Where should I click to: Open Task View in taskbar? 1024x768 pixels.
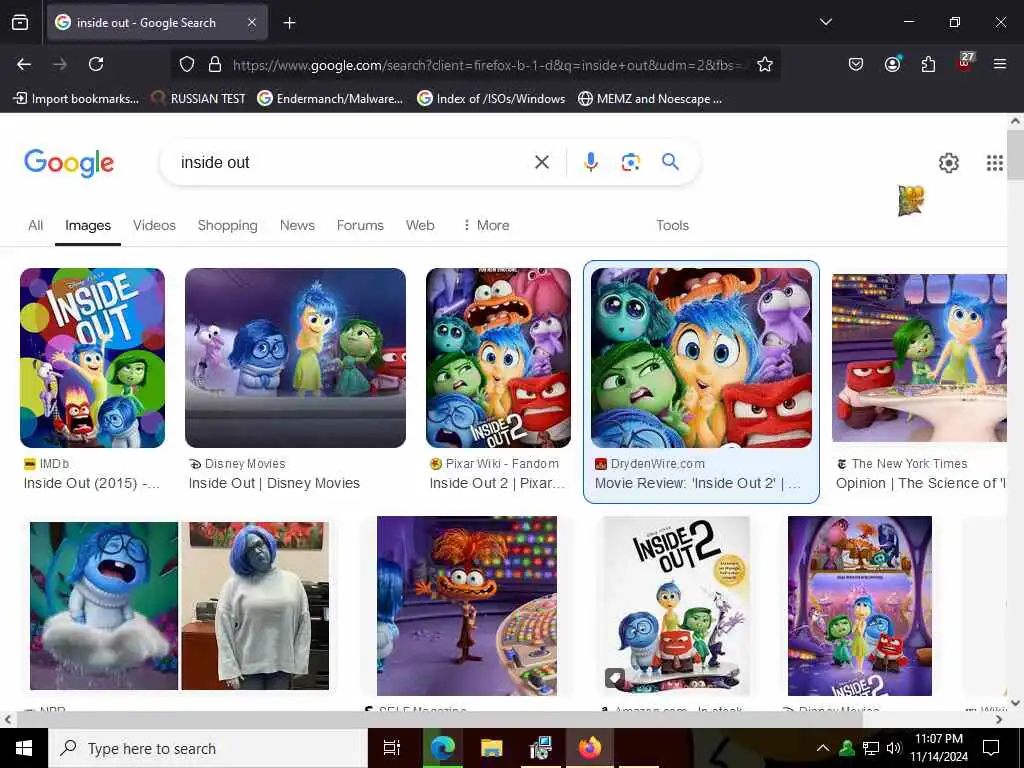[392, 748]
